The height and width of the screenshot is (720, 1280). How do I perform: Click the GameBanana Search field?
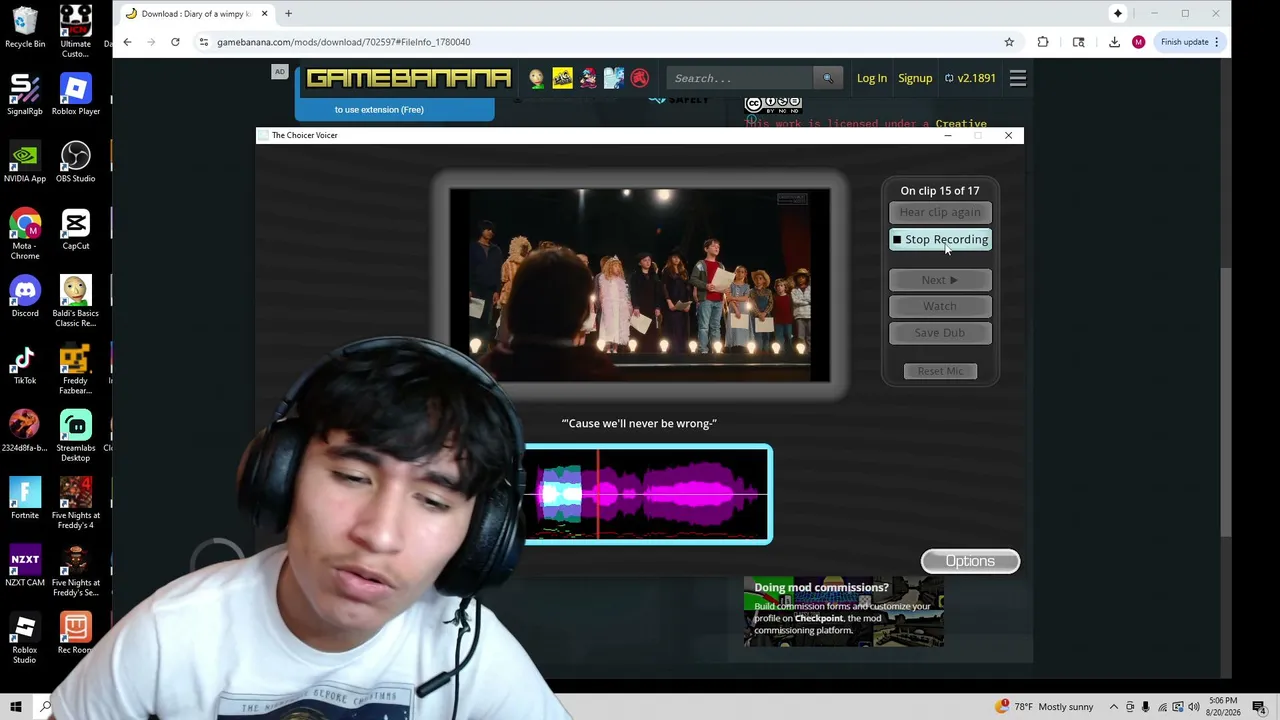coord(740,78)
